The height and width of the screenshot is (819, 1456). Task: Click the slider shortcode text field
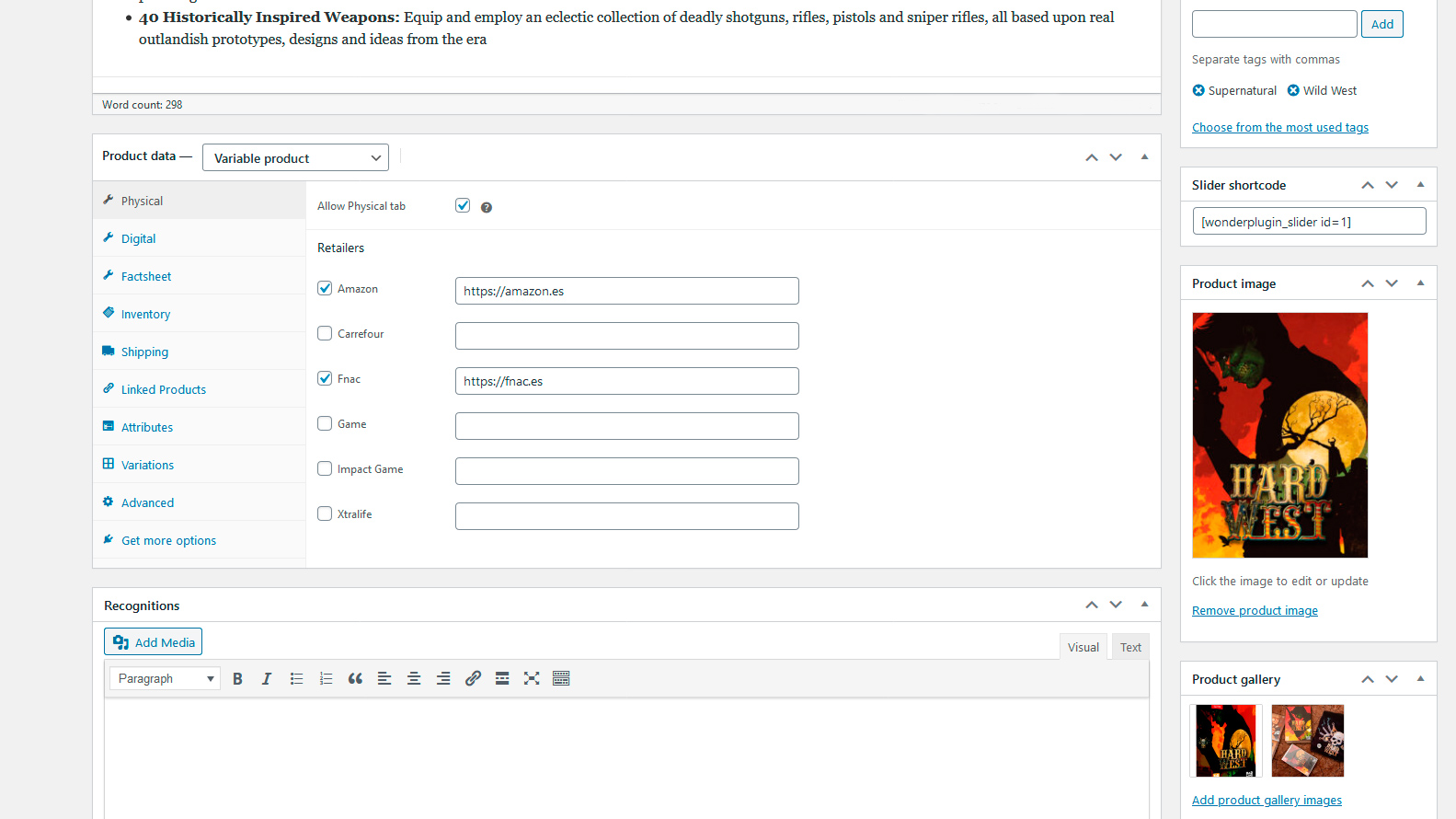tap(1310, 221)
